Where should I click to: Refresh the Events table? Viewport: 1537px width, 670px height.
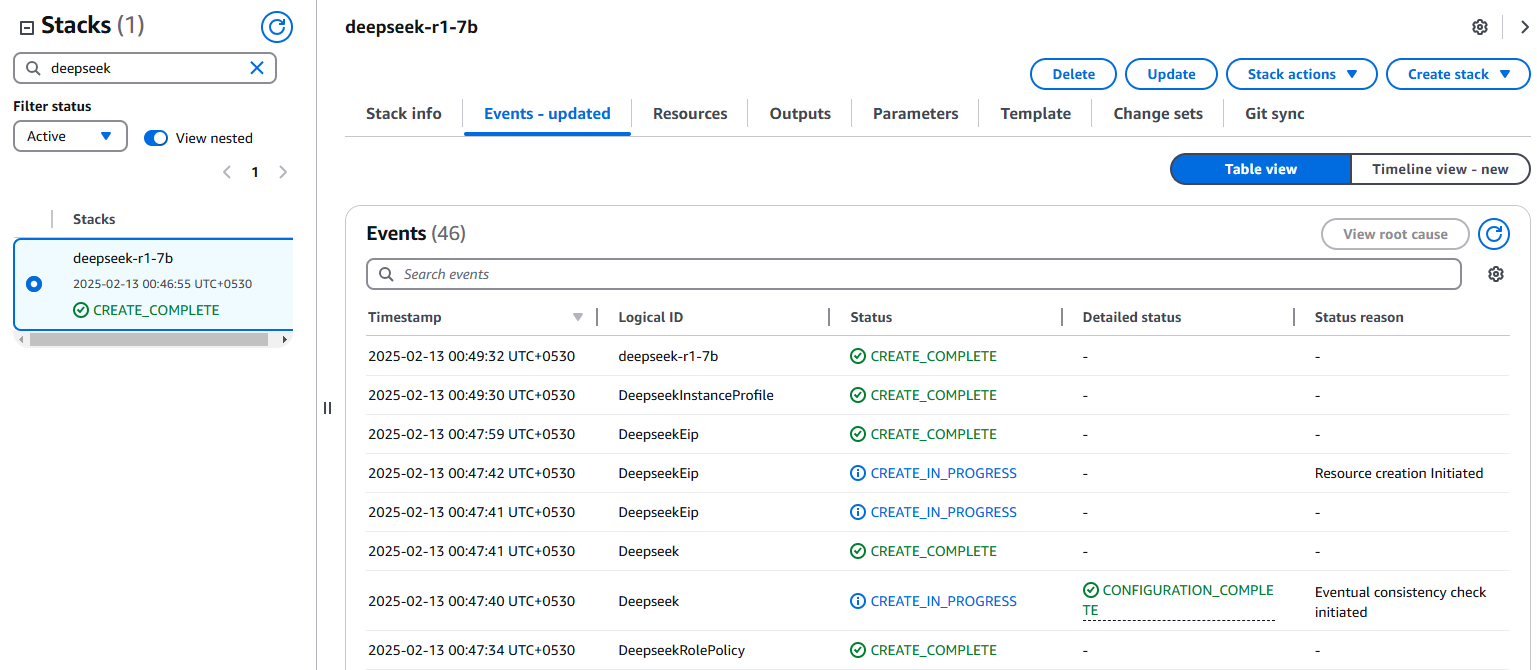pyautogui.click(x=1494, y=234)
